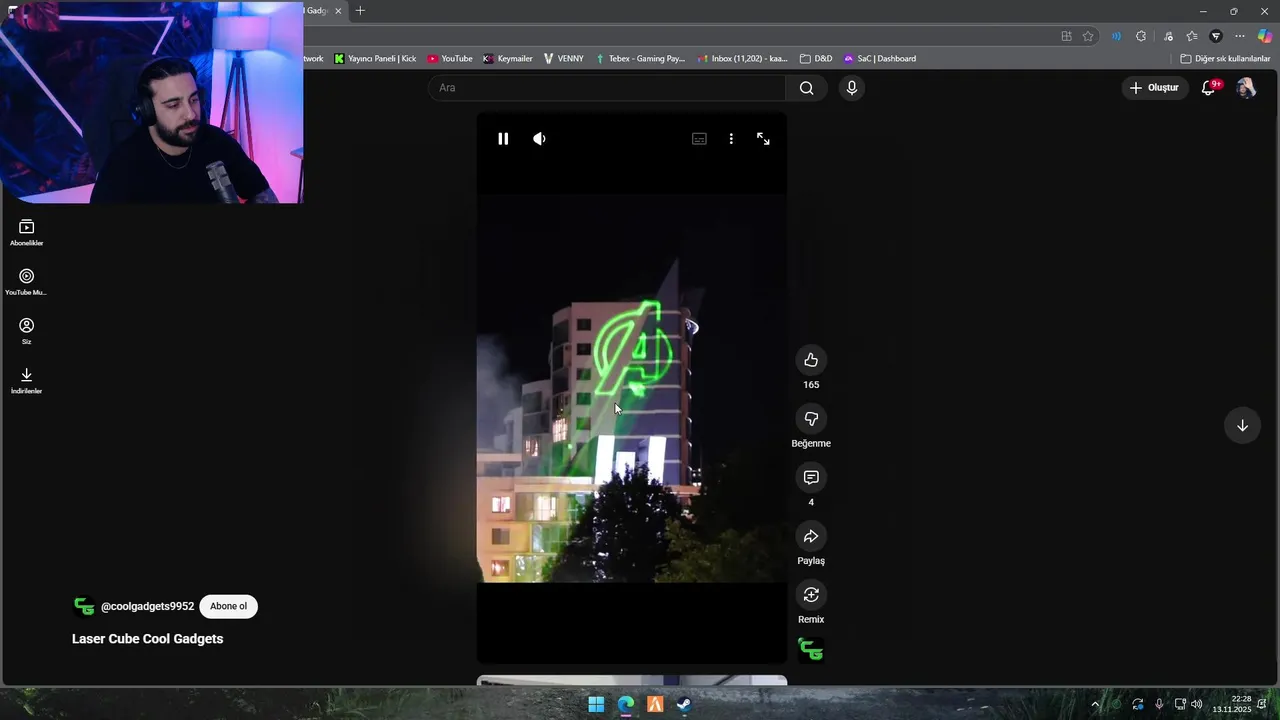Open the account avatar menu
The width and height of the screenshot is (1280, 720).
tap(1246, 88)
